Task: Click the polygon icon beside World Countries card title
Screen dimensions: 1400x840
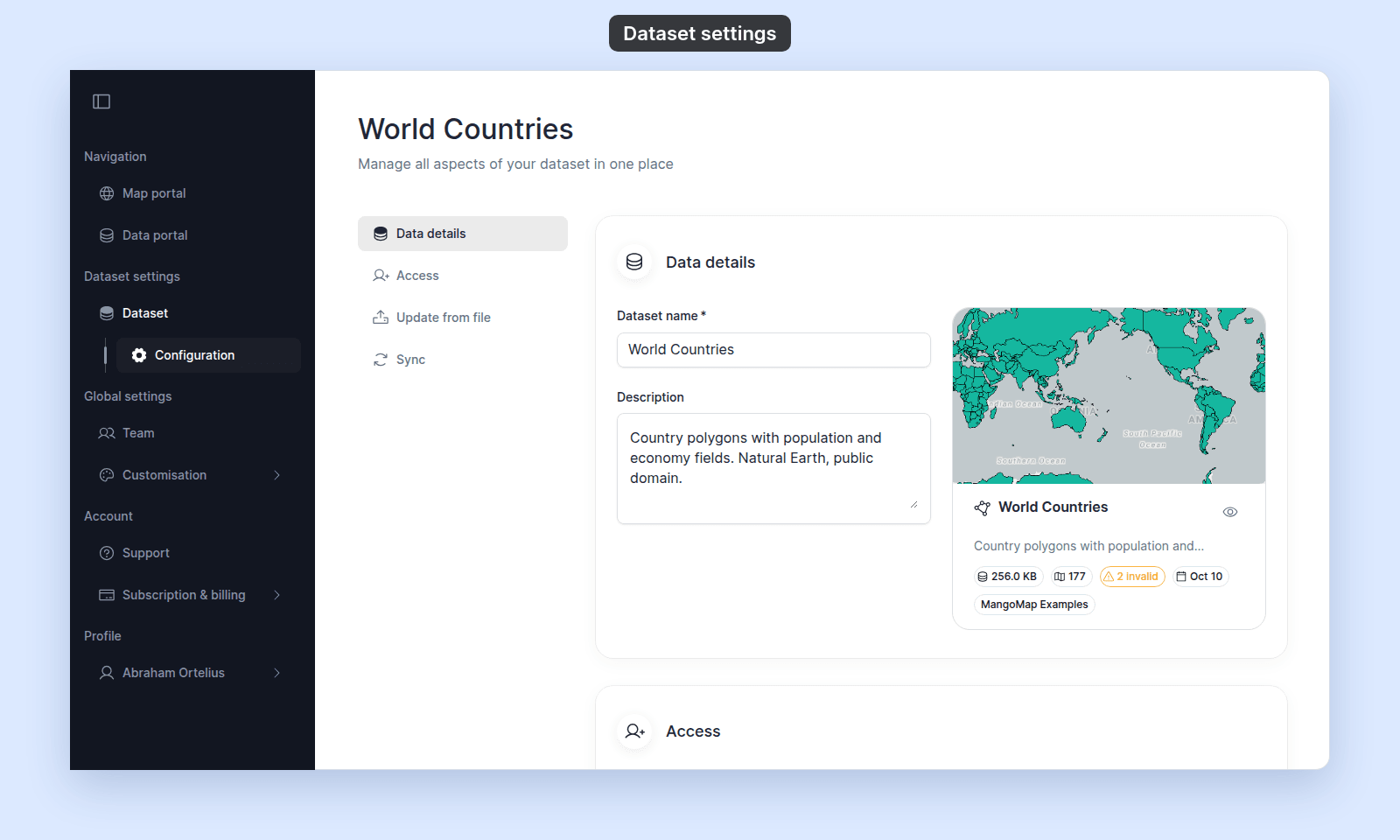Action: 983,507
